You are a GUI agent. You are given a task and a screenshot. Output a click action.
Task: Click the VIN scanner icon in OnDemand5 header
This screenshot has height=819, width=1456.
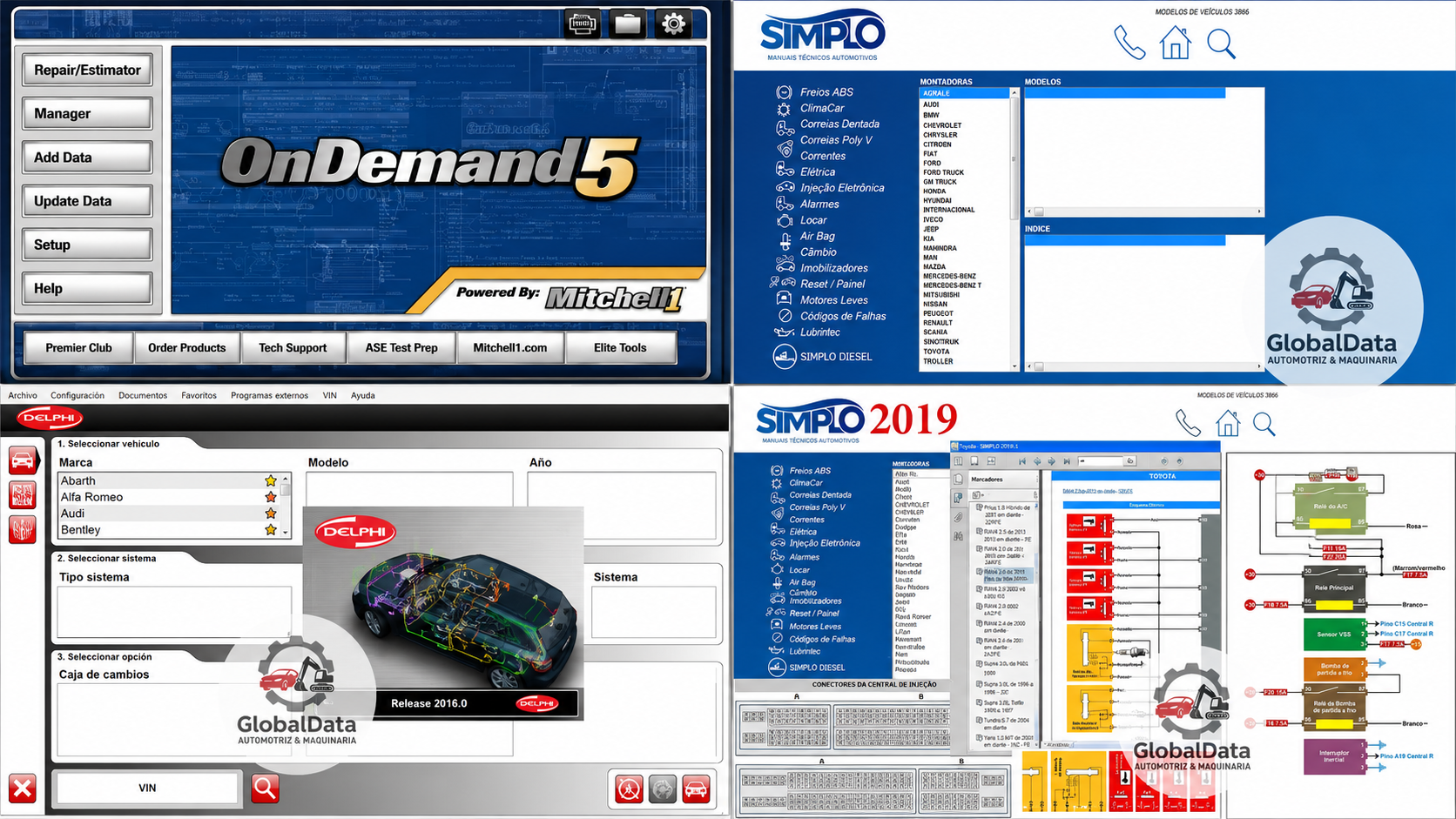[582, 23]
